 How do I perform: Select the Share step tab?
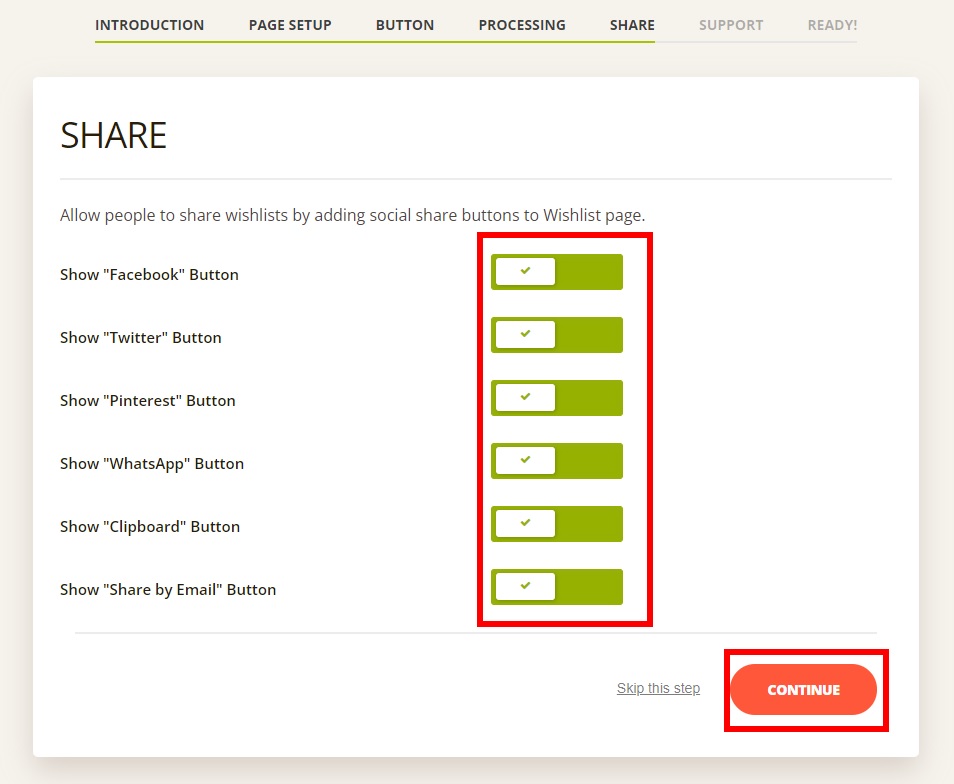[632, 25]
